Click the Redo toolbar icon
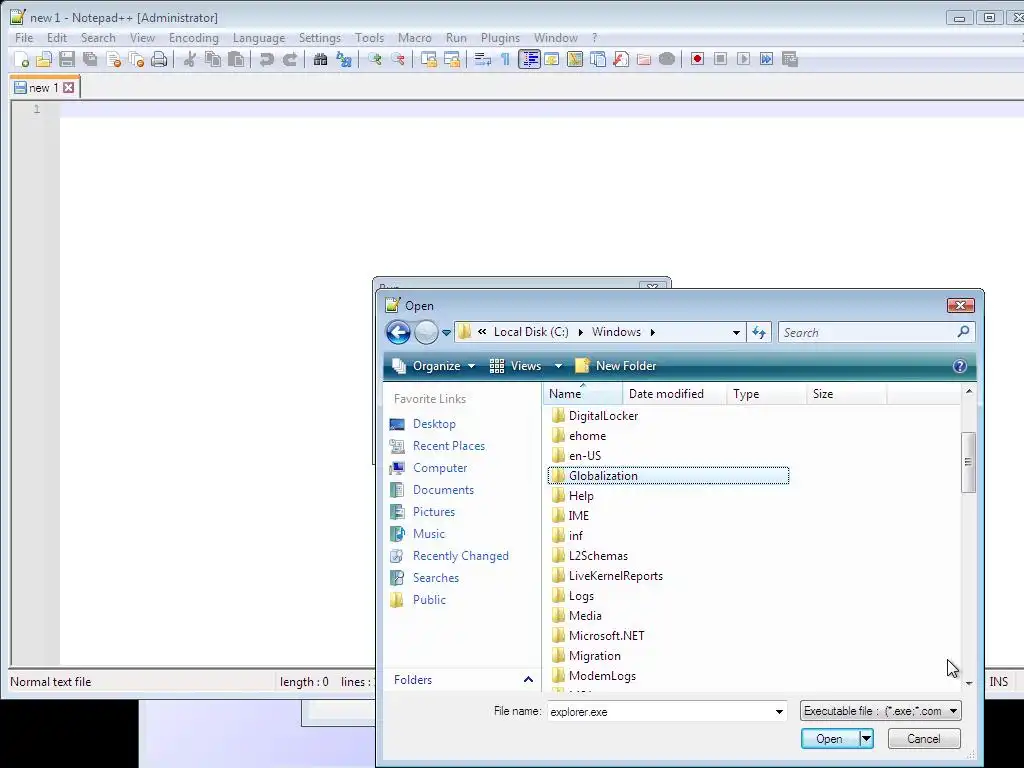This screenshot has height=768, width=1024. [290, 59]
